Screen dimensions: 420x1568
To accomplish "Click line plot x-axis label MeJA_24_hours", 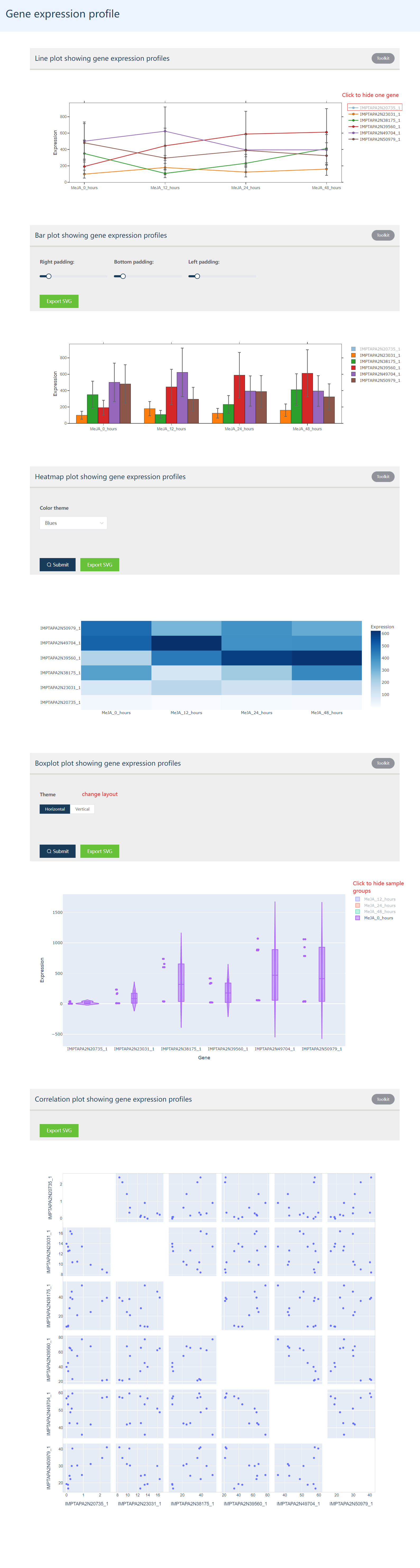I will [246, 188].
